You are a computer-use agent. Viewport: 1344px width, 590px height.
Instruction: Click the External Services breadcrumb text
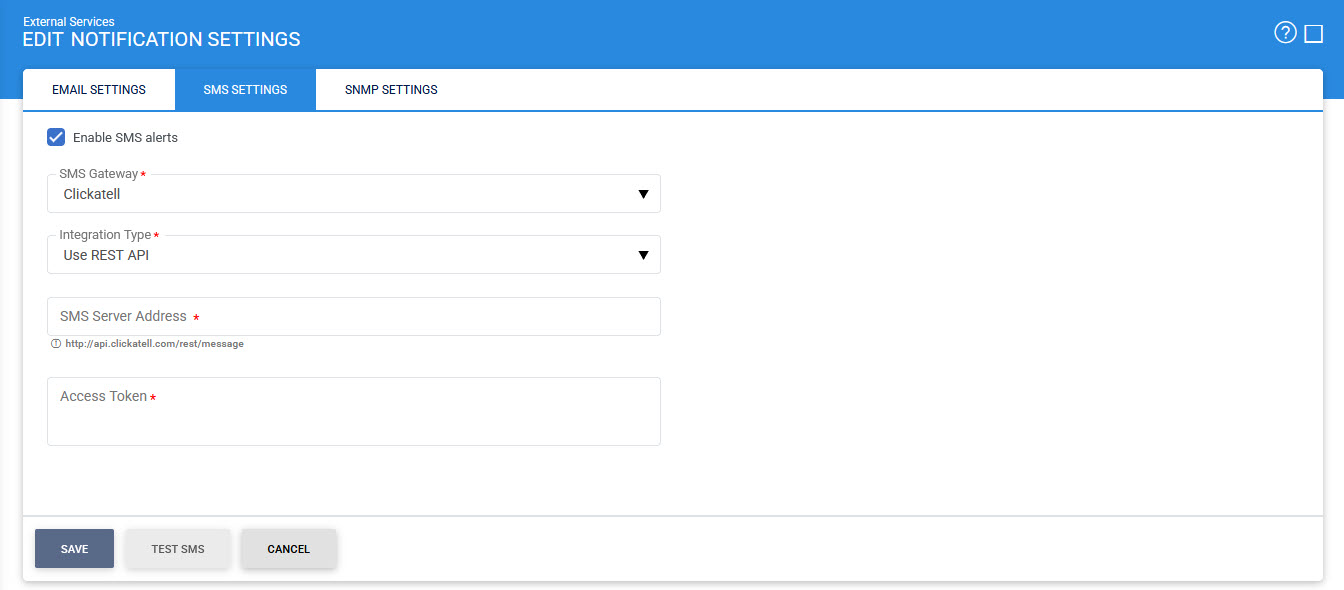[69, 21]
